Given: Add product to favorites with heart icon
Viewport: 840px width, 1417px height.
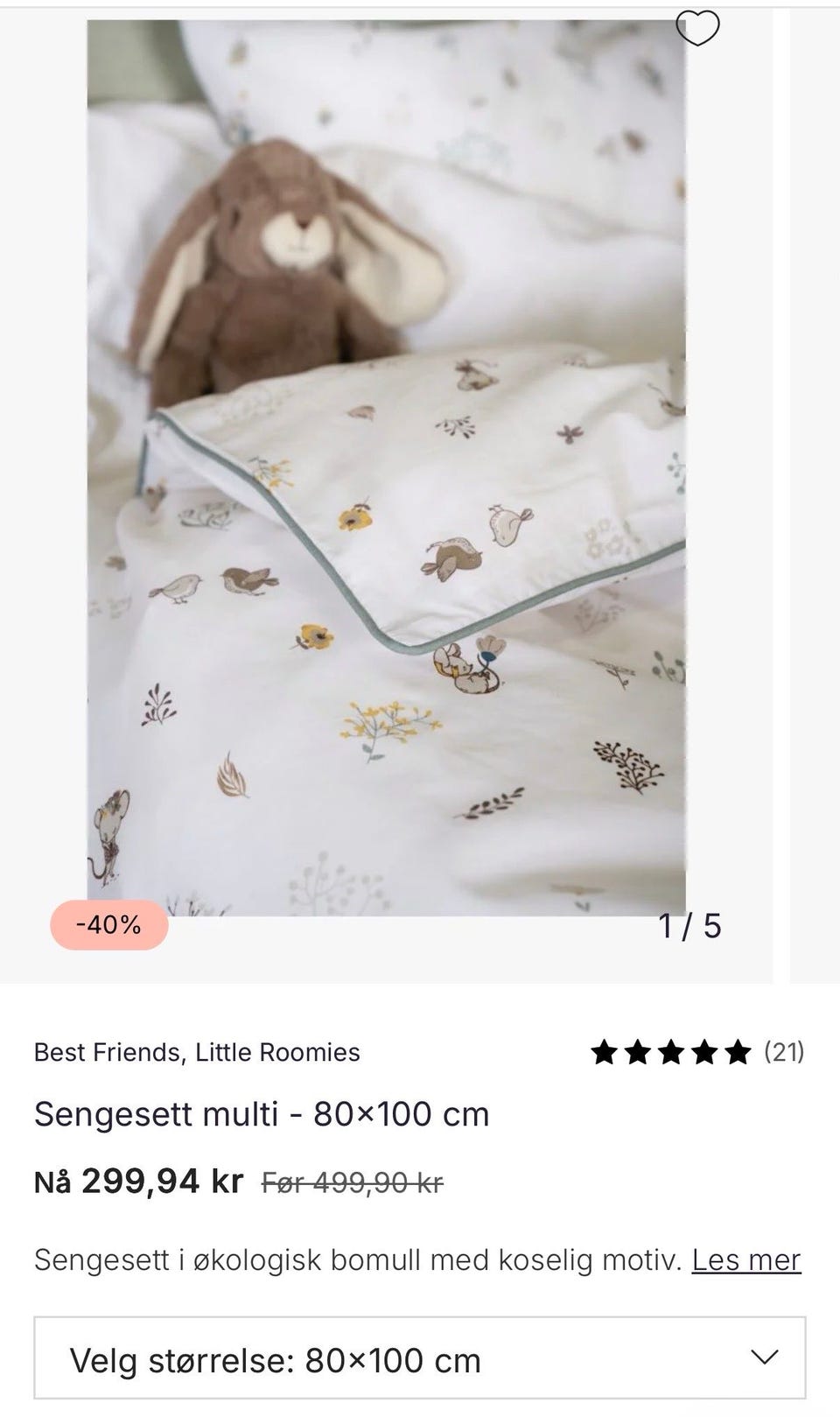Looking at the screenshot, I should coord(697,29).
